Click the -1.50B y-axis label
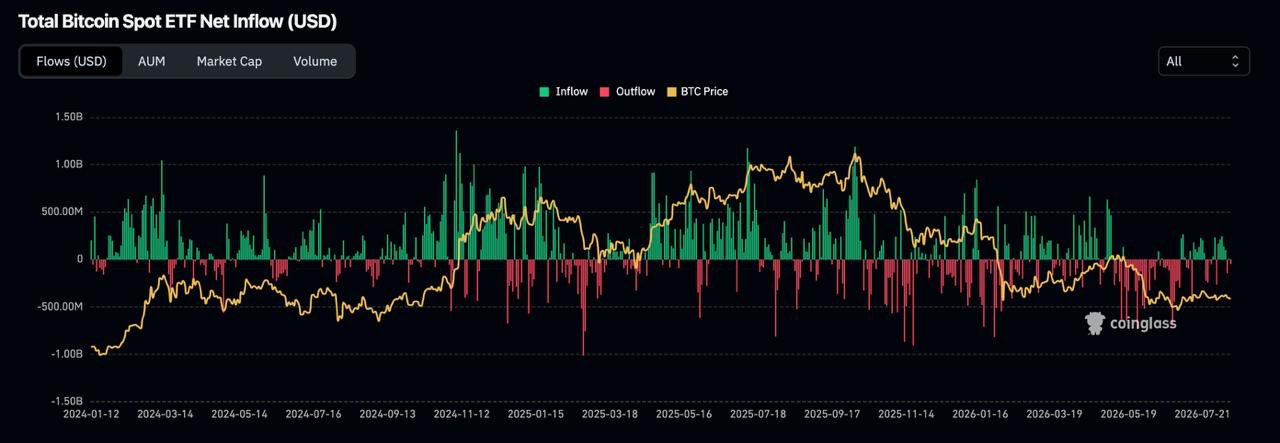Image resolution: width=1280 pixels, height=443 pixels. coord(66,401)
